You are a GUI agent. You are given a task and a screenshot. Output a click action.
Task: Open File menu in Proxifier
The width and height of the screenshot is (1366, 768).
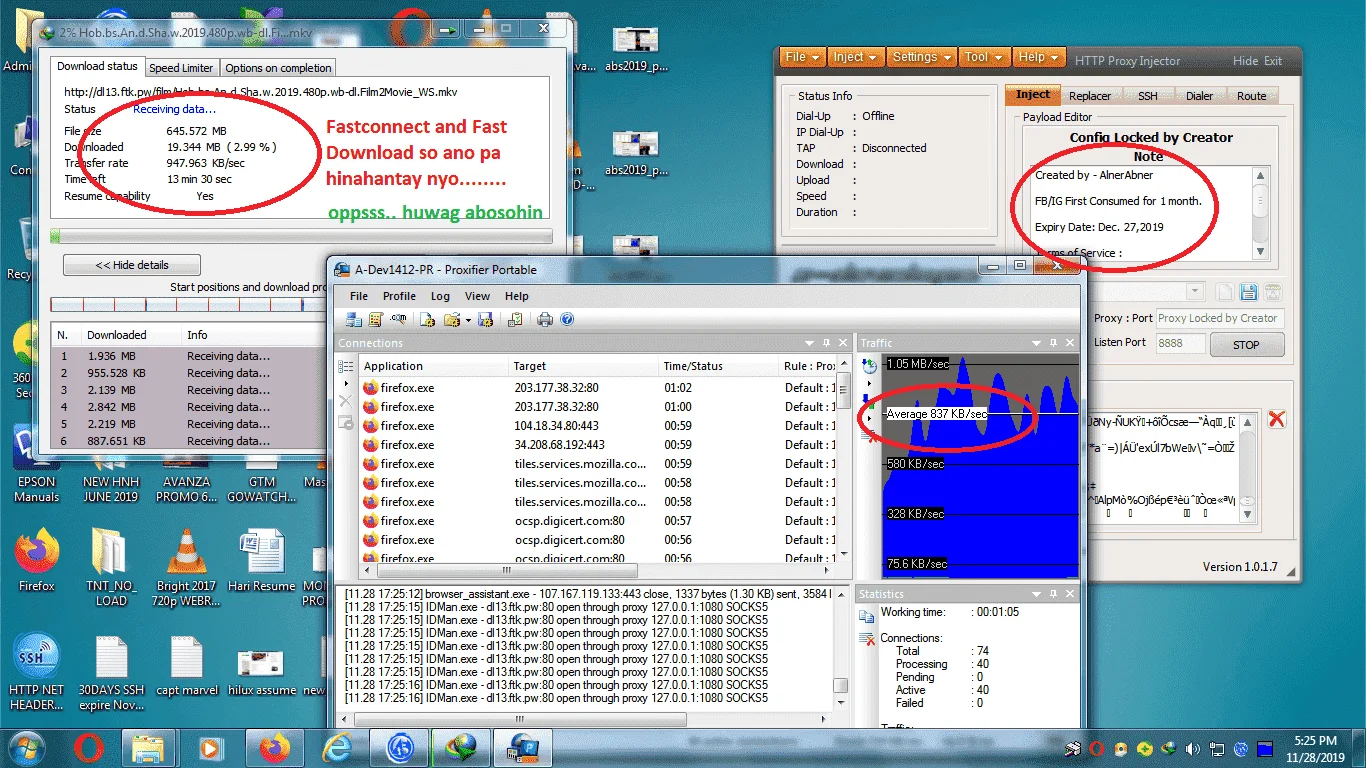[x=359, y=296]
